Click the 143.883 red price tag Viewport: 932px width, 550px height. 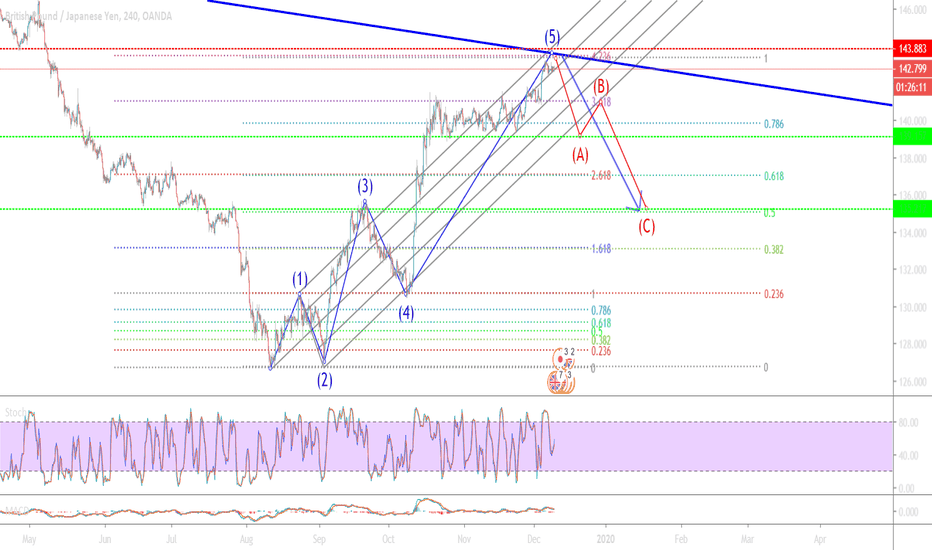click(x=910, y=49)
